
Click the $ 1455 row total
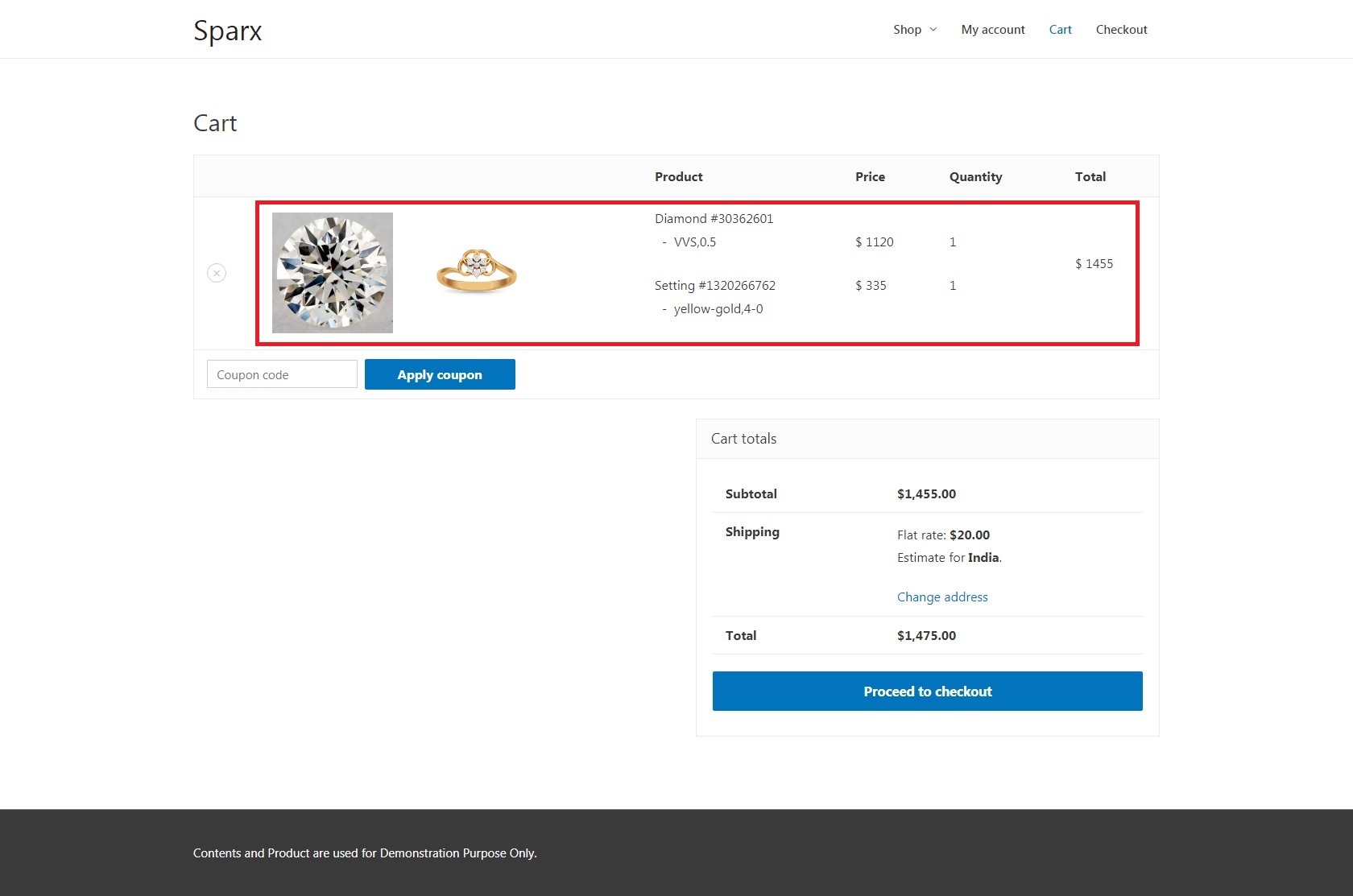tap(1094, 264)
